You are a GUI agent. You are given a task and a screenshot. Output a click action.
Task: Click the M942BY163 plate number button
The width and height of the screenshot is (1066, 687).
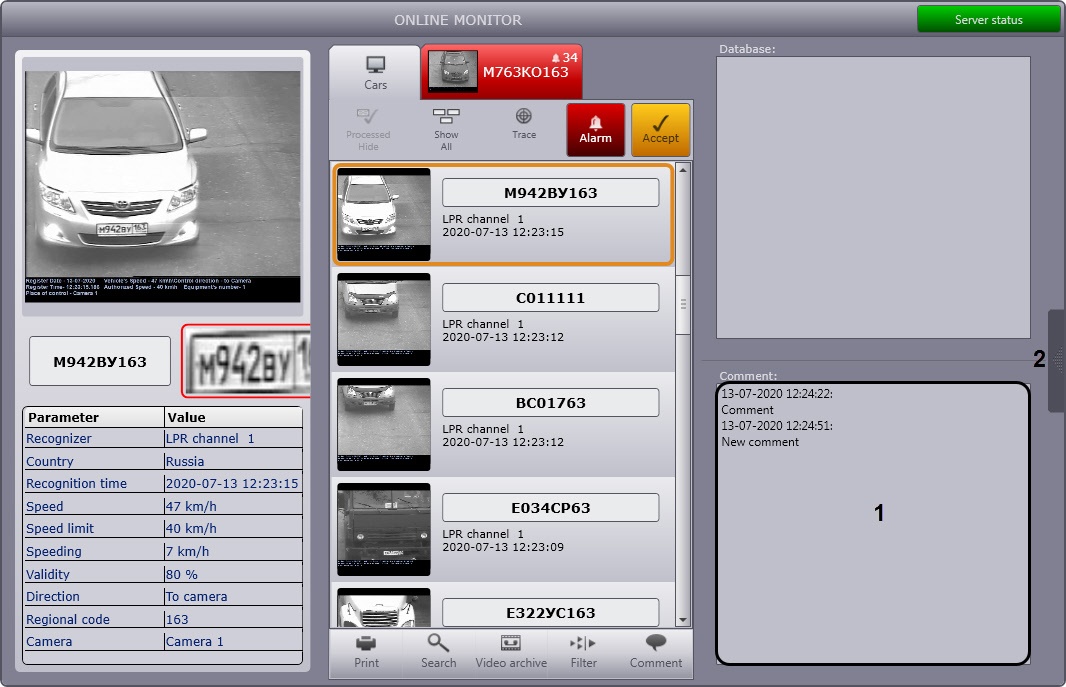click(x=100, y=362)
